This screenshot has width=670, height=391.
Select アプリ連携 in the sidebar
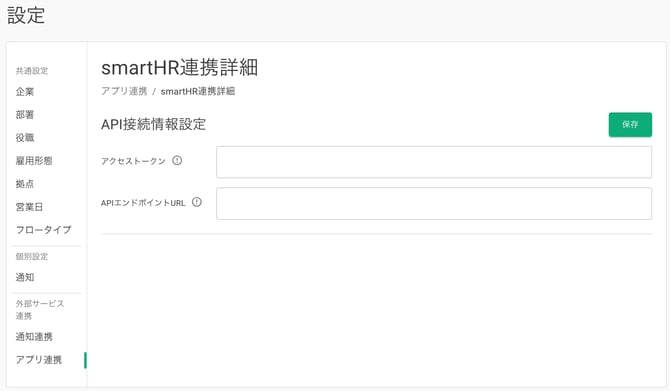pyautogui.click(x=39, y=360)
